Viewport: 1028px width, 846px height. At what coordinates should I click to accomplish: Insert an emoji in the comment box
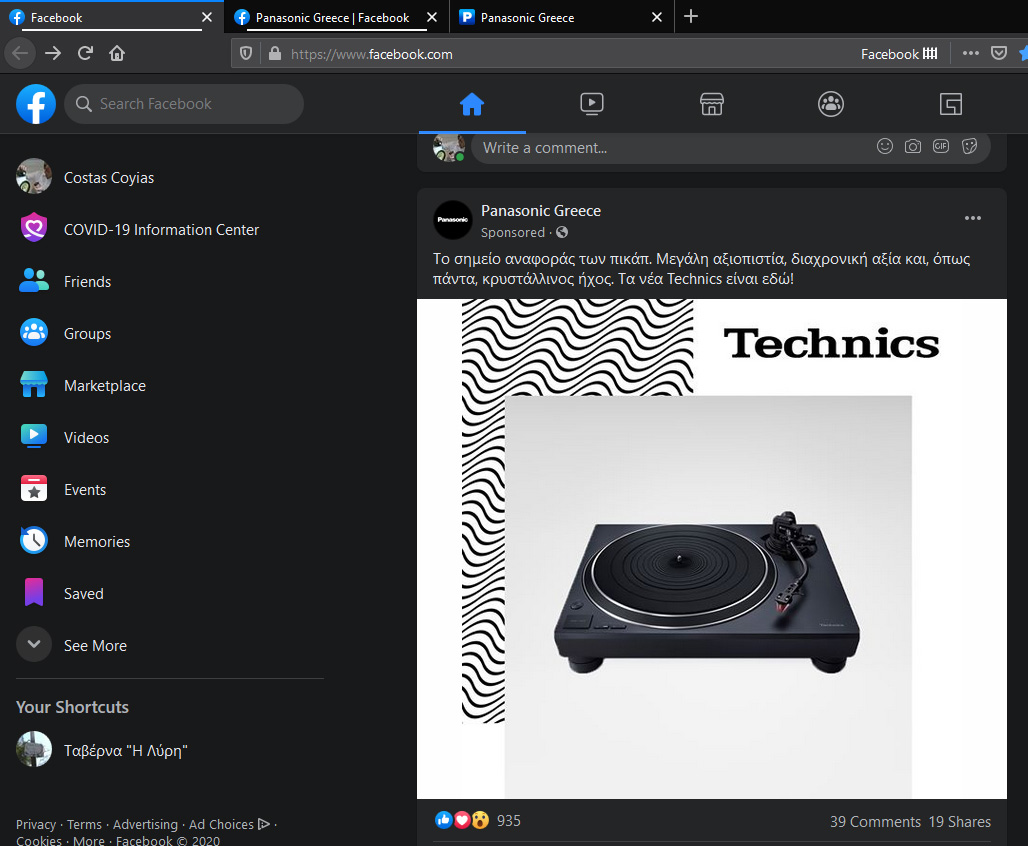[x=885, y=146]
